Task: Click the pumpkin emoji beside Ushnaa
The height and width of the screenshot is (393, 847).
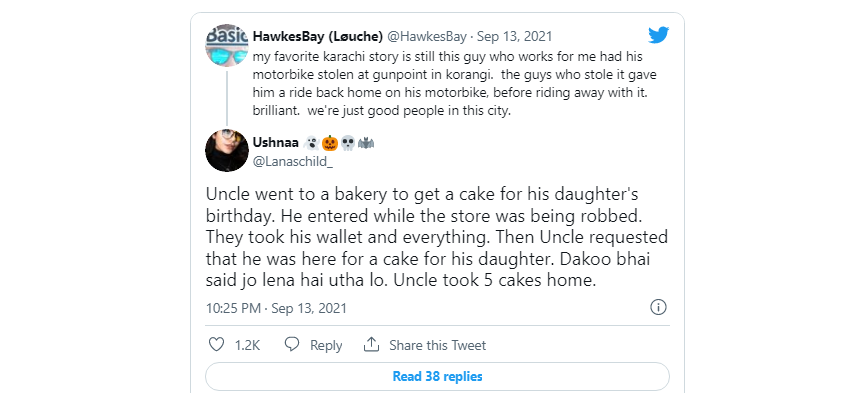Action: click(x=330, y=143)
